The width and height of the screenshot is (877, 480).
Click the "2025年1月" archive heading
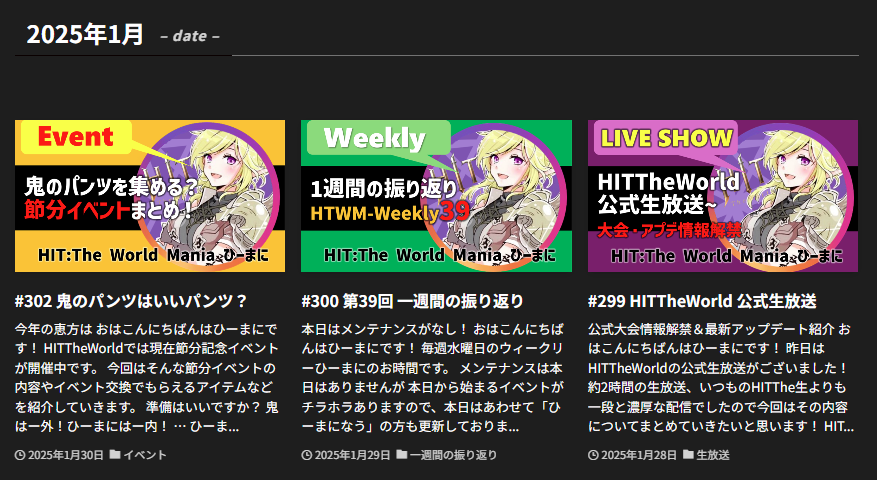click(x=85, y=34)
